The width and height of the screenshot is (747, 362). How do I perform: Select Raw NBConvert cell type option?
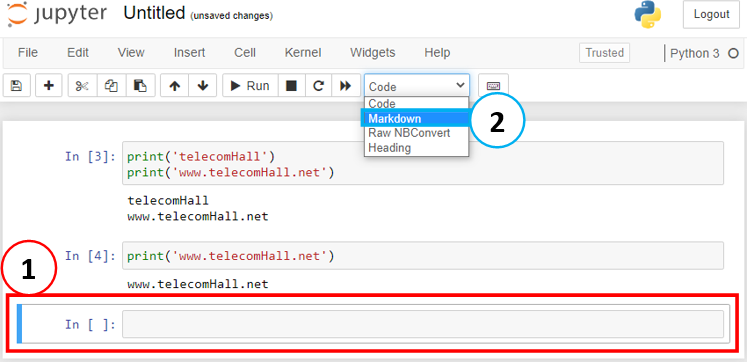click(417, 133)
